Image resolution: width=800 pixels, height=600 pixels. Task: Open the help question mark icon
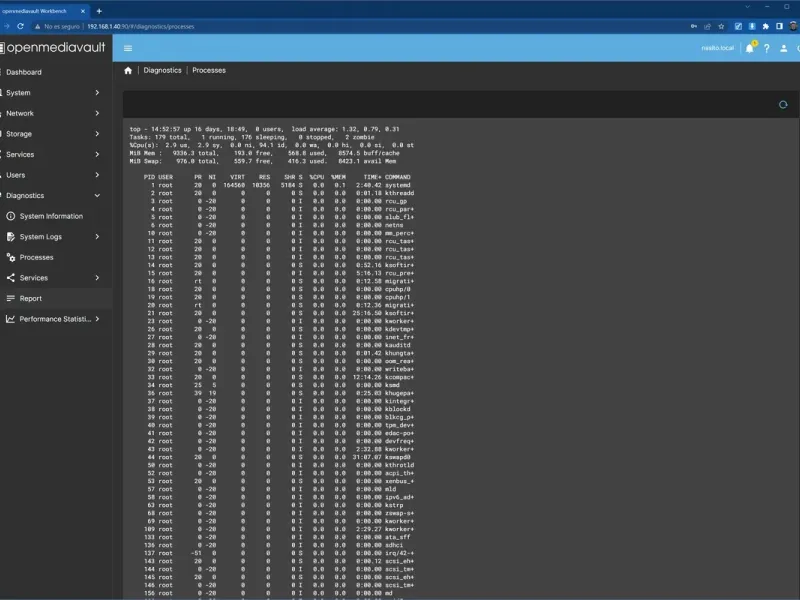pos(766,48)
